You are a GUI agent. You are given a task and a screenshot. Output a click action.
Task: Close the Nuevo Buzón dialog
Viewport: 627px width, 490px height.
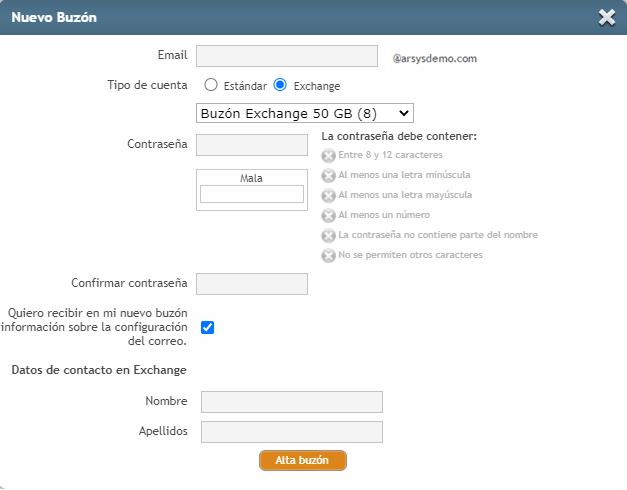tap(607, 17)
